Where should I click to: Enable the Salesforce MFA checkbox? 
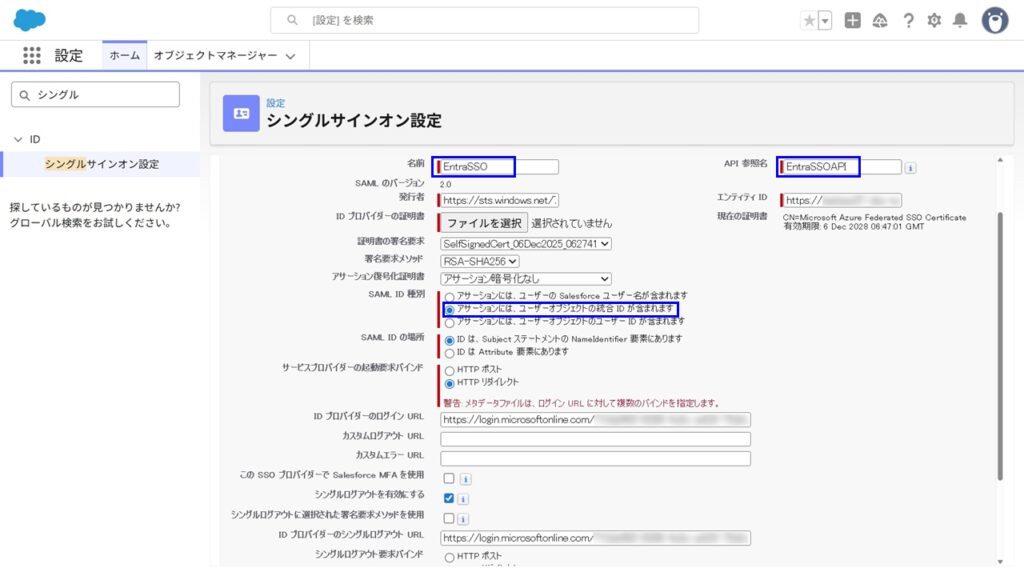click(449, 479)
